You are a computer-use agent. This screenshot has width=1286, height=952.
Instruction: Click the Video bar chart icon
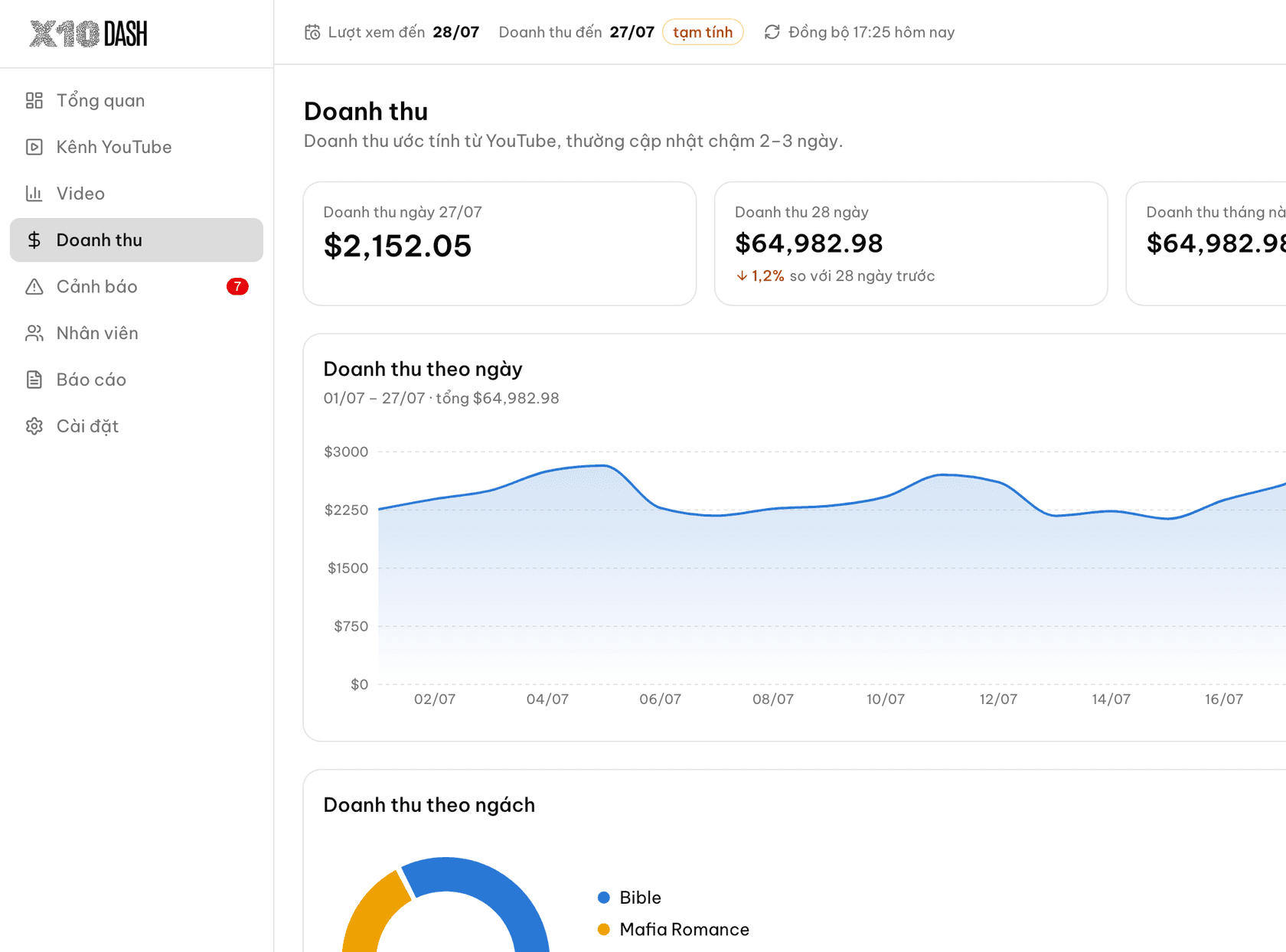click(34, 194)
